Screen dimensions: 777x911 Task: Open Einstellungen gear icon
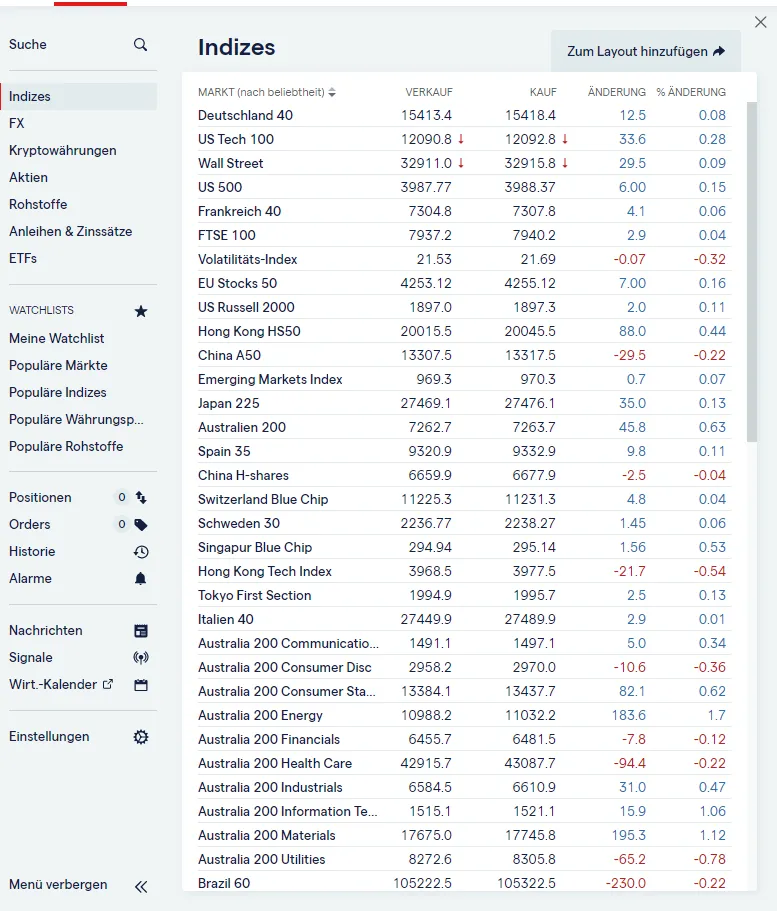[x=141, y=737]
